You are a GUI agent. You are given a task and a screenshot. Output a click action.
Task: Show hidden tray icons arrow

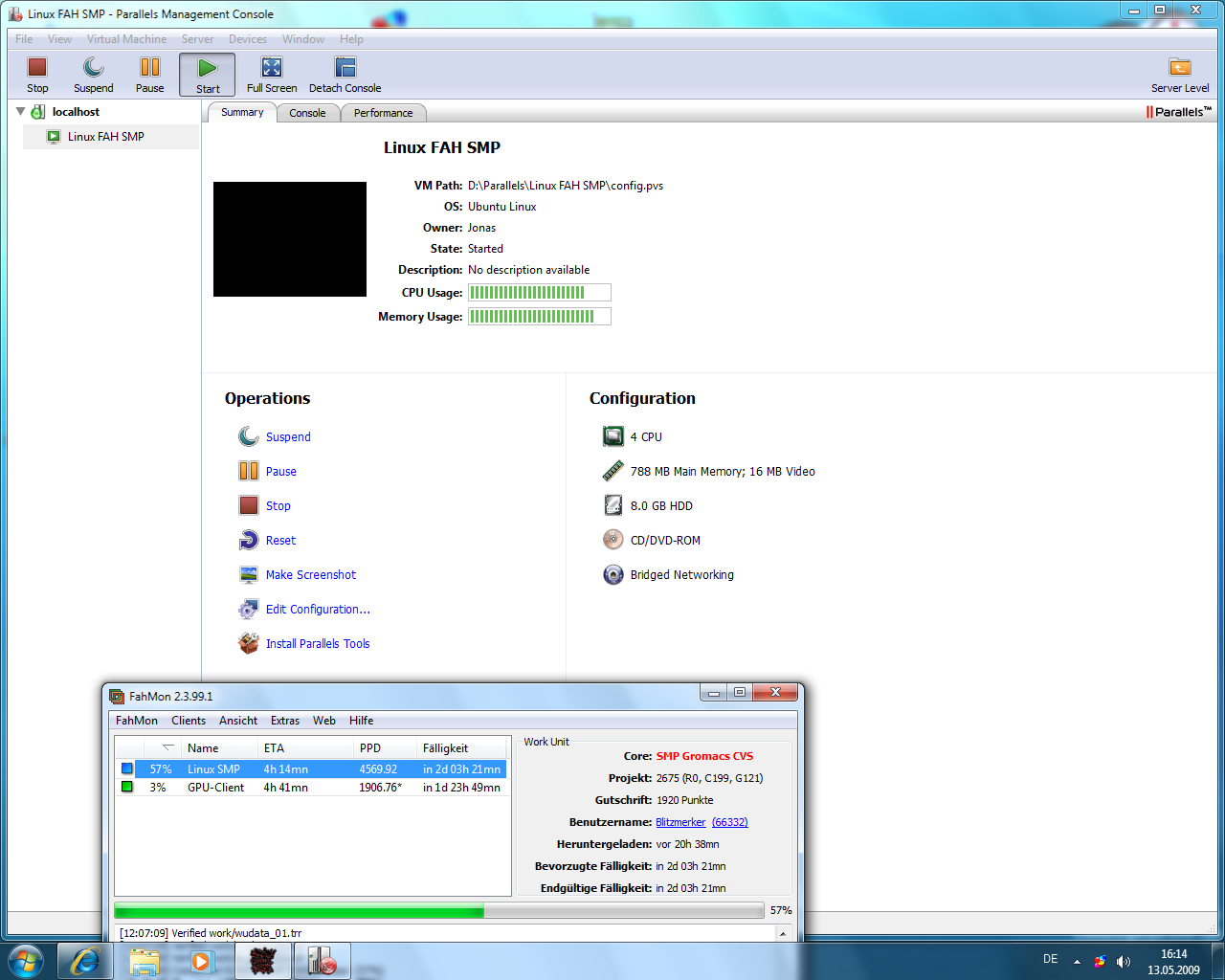(1077, 961)
